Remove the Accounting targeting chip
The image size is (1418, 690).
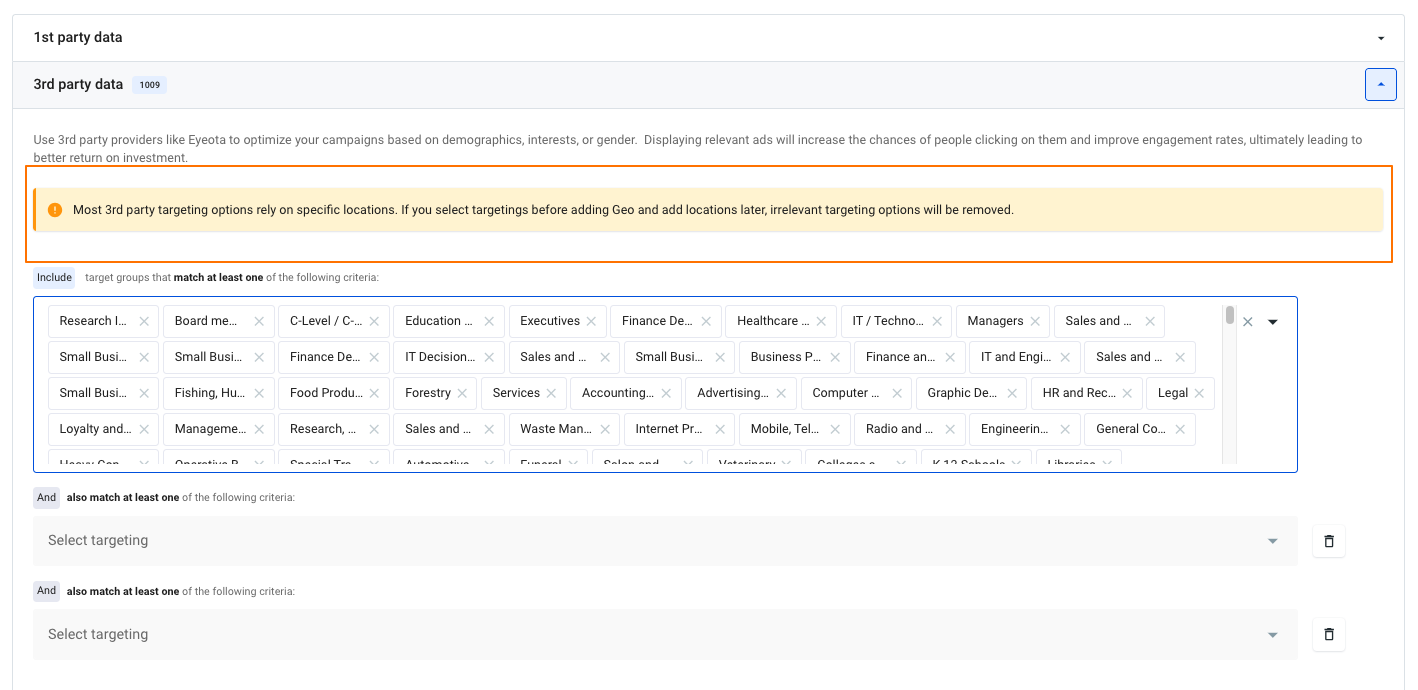coord(666,393)
